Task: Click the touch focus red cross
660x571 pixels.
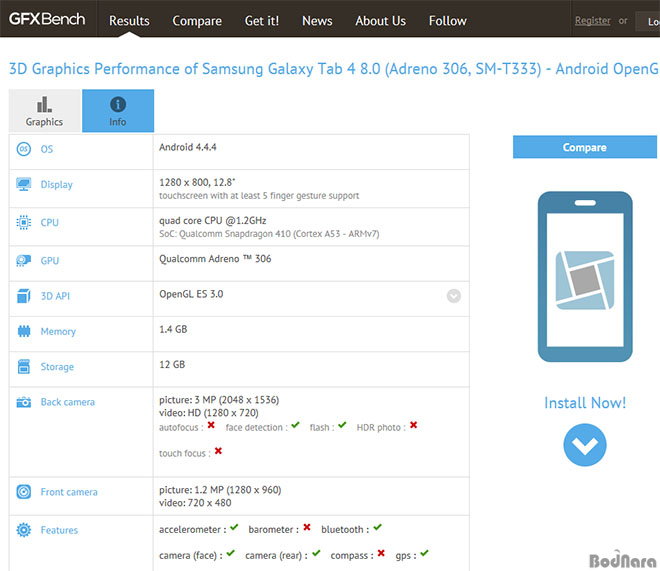Action: point(218,451)
